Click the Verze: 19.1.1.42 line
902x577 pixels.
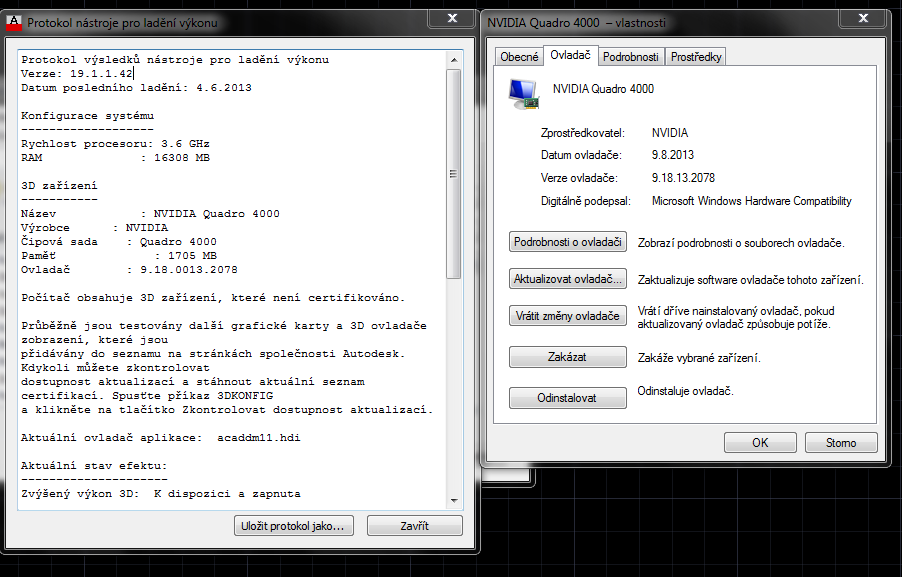(77, 74)
